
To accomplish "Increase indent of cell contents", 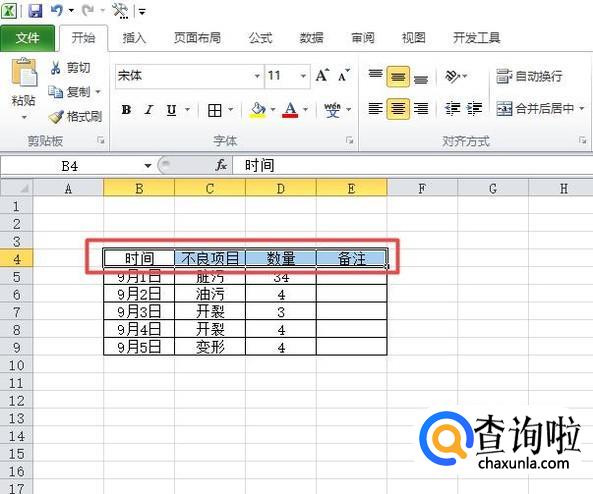I will pos(474,109).
